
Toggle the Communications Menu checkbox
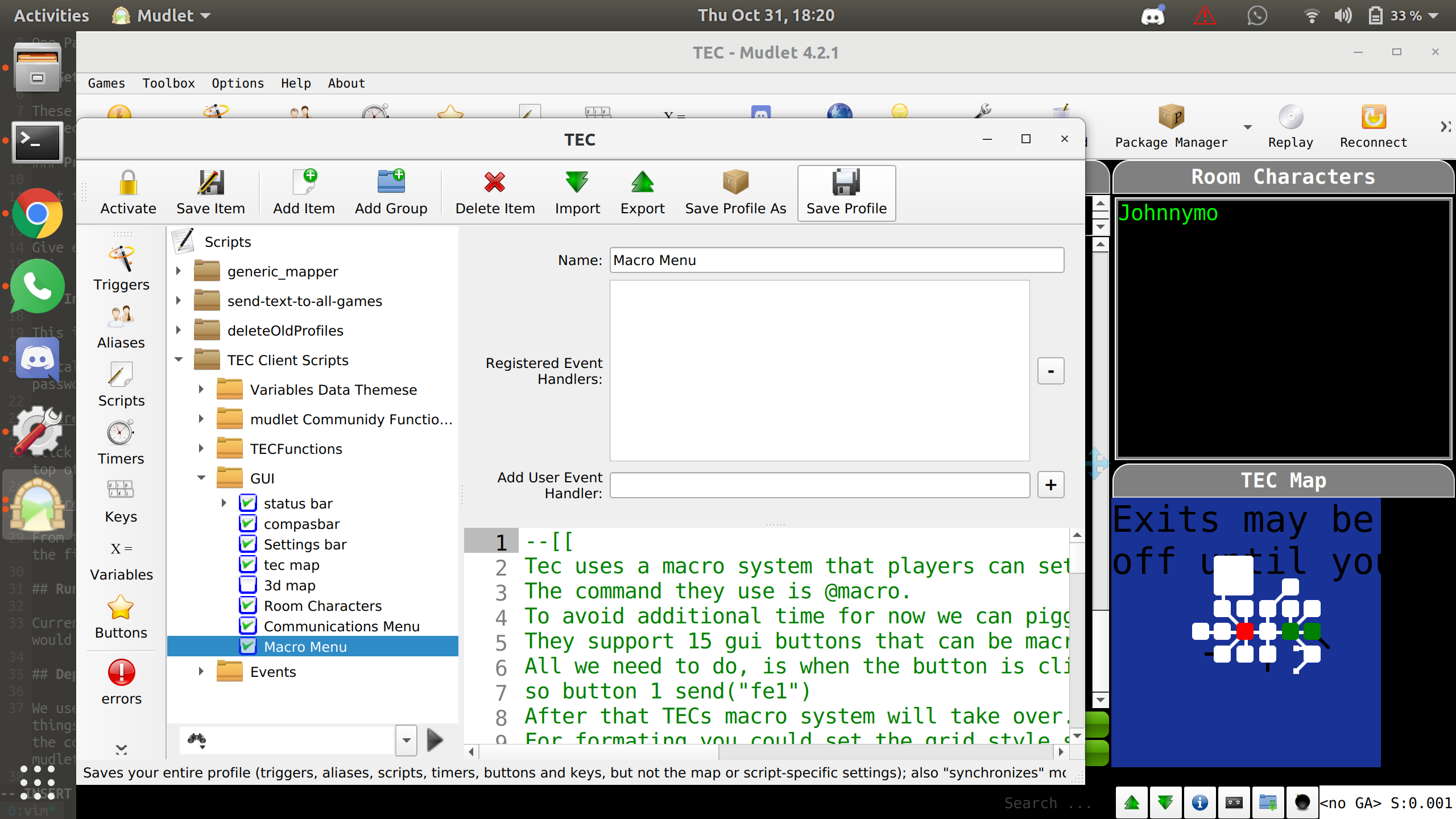[248, 626]
